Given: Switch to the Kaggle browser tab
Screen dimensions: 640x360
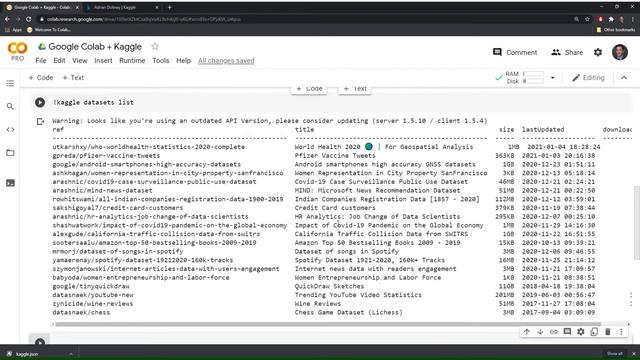Looking at the screenshot, I should click(x=121, y=7).
